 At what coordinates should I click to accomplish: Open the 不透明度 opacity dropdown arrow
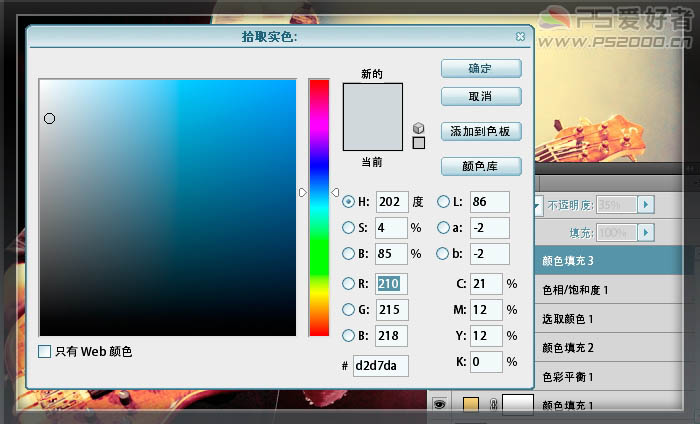(x=646, y=205)
